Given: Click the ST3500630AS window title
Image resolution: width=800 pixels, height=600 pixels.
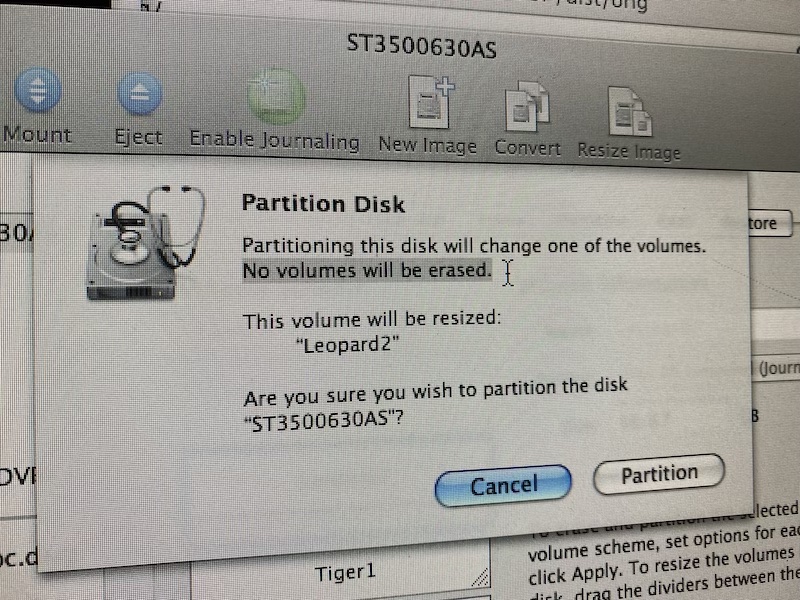Looking at the screenshot, I should point(421,46).
